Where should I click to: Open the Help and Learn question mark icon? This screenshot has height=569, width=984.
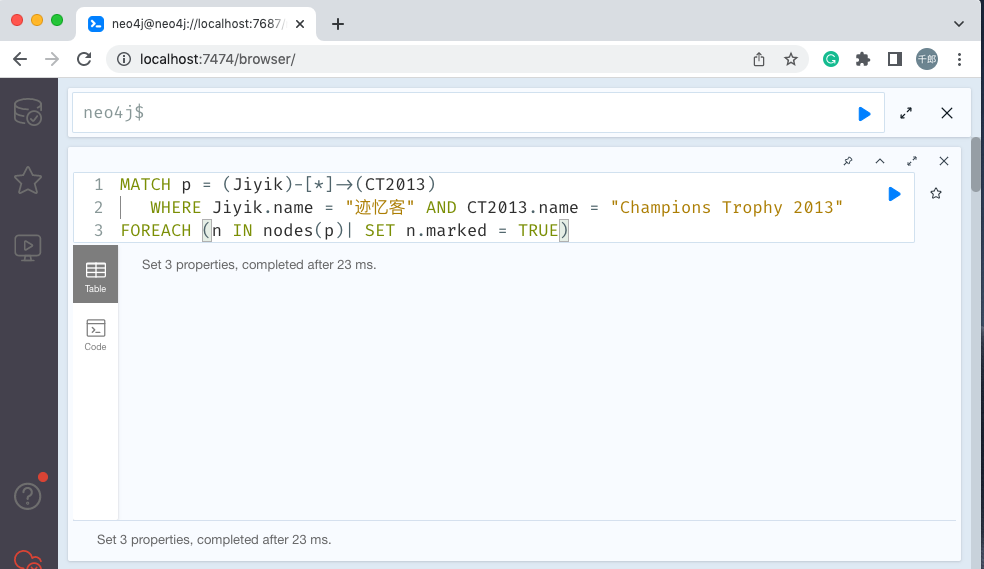(28, 496)
